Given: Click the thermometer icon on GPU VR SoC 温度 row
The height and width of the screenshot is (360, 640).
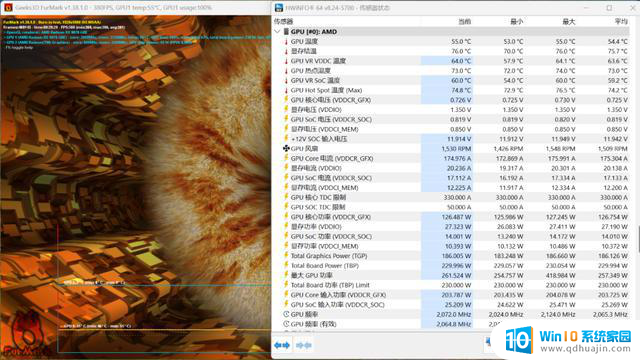Looking at the screenshot, I should pyautogui.click(x=286, y=80).
